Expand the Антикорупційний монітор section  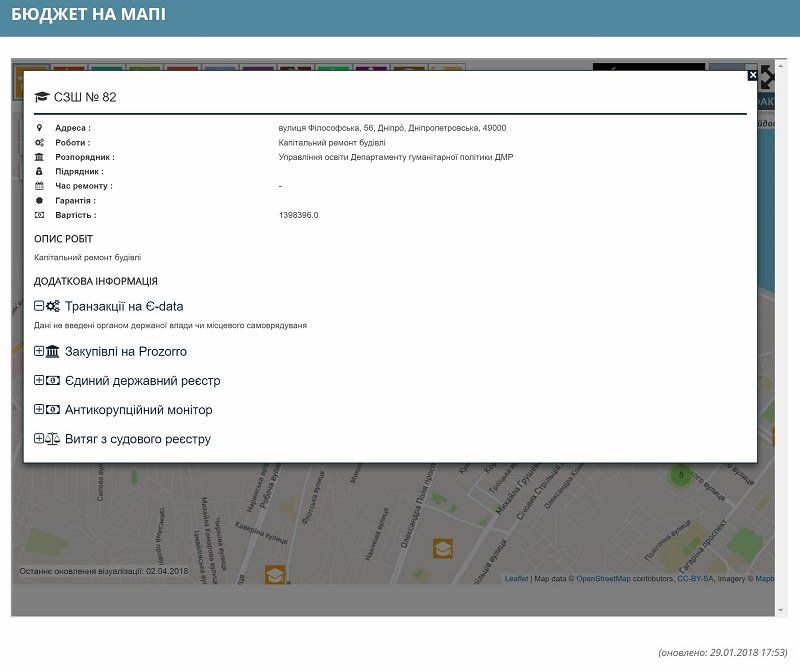point(39,410)
